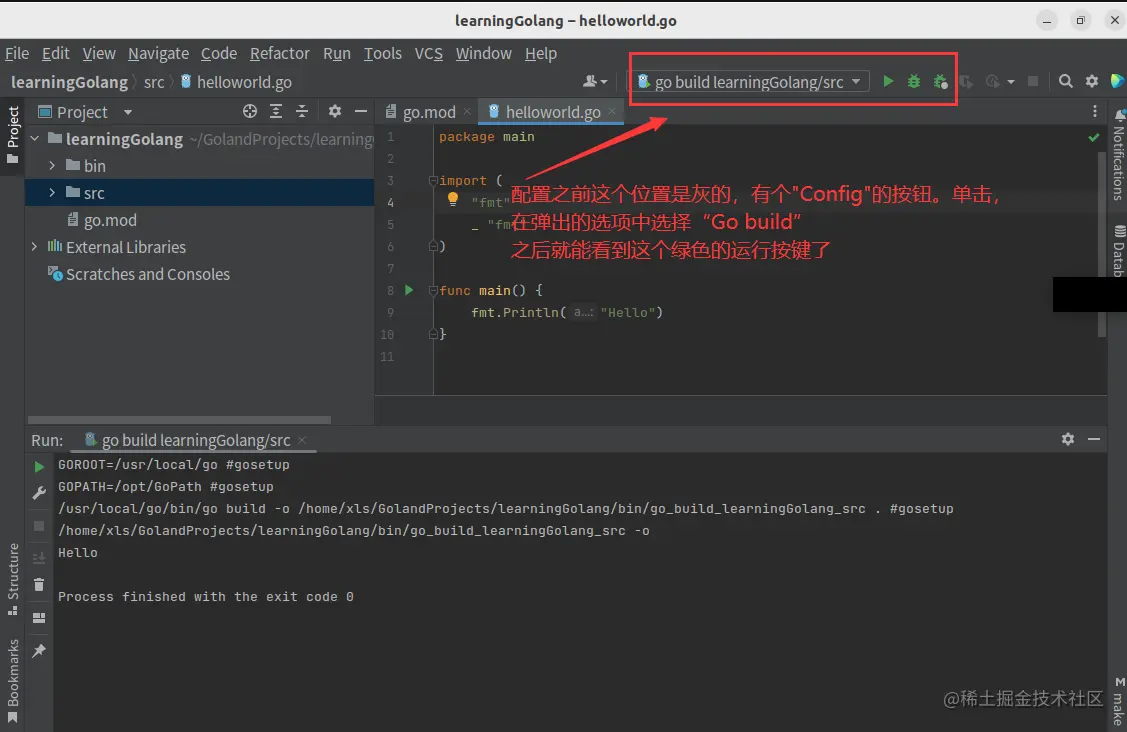Click the editor vertical scrollbar
1127x732 pixels.
coord(1102,244)
